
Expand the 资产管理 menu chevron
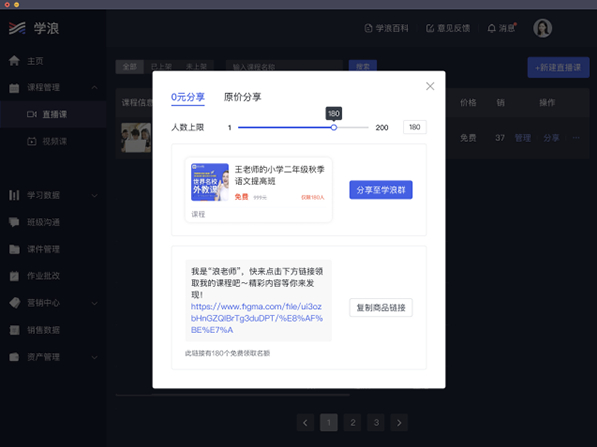[x=94, y=358]
